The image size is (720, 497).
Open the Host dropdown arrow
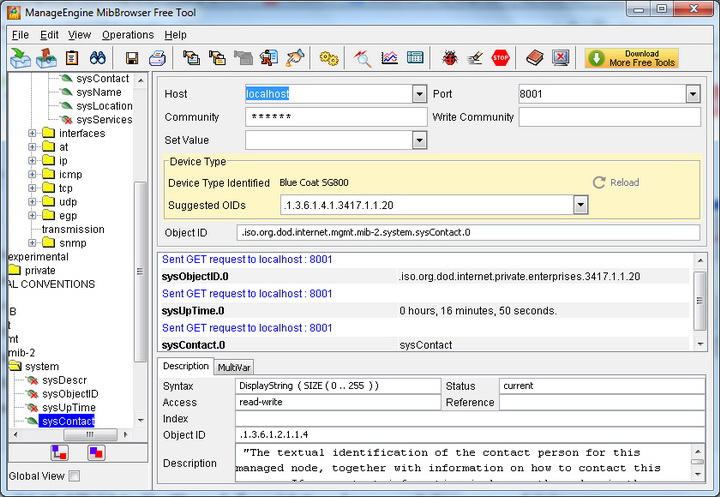click(x=419, y=94)
